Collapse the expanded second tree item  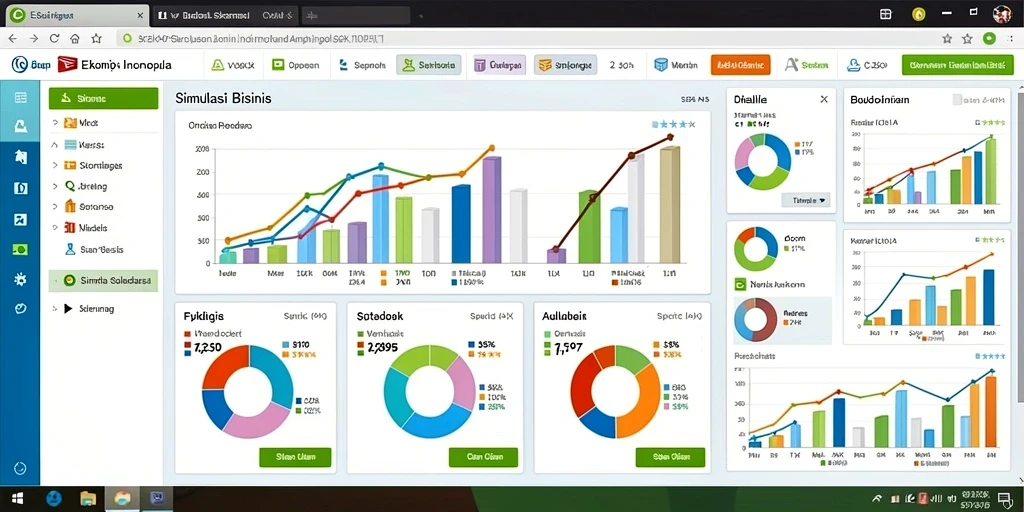(x=55, y=144)
